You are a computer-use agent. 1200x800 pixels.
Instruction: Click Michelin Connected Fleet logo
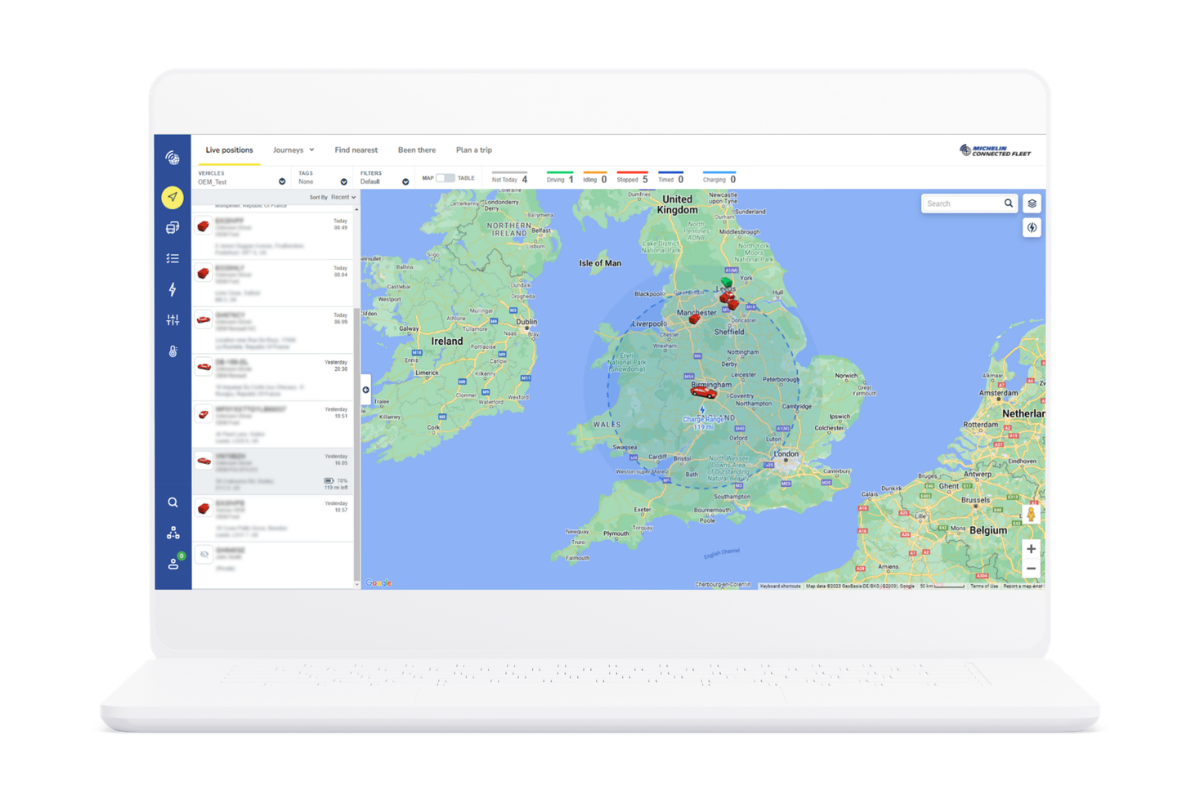pos(995,151)
